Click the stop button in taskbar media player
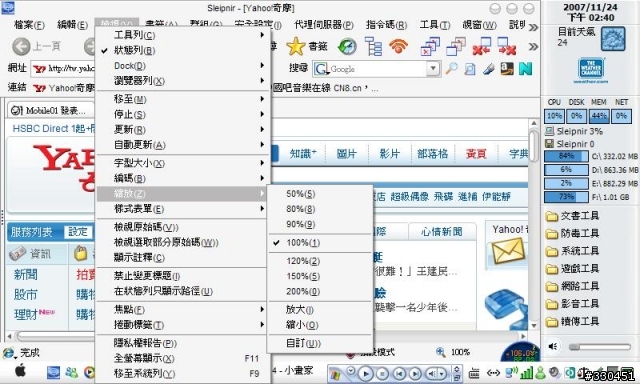Screen dimensions: 640x384 coord(382,373)
